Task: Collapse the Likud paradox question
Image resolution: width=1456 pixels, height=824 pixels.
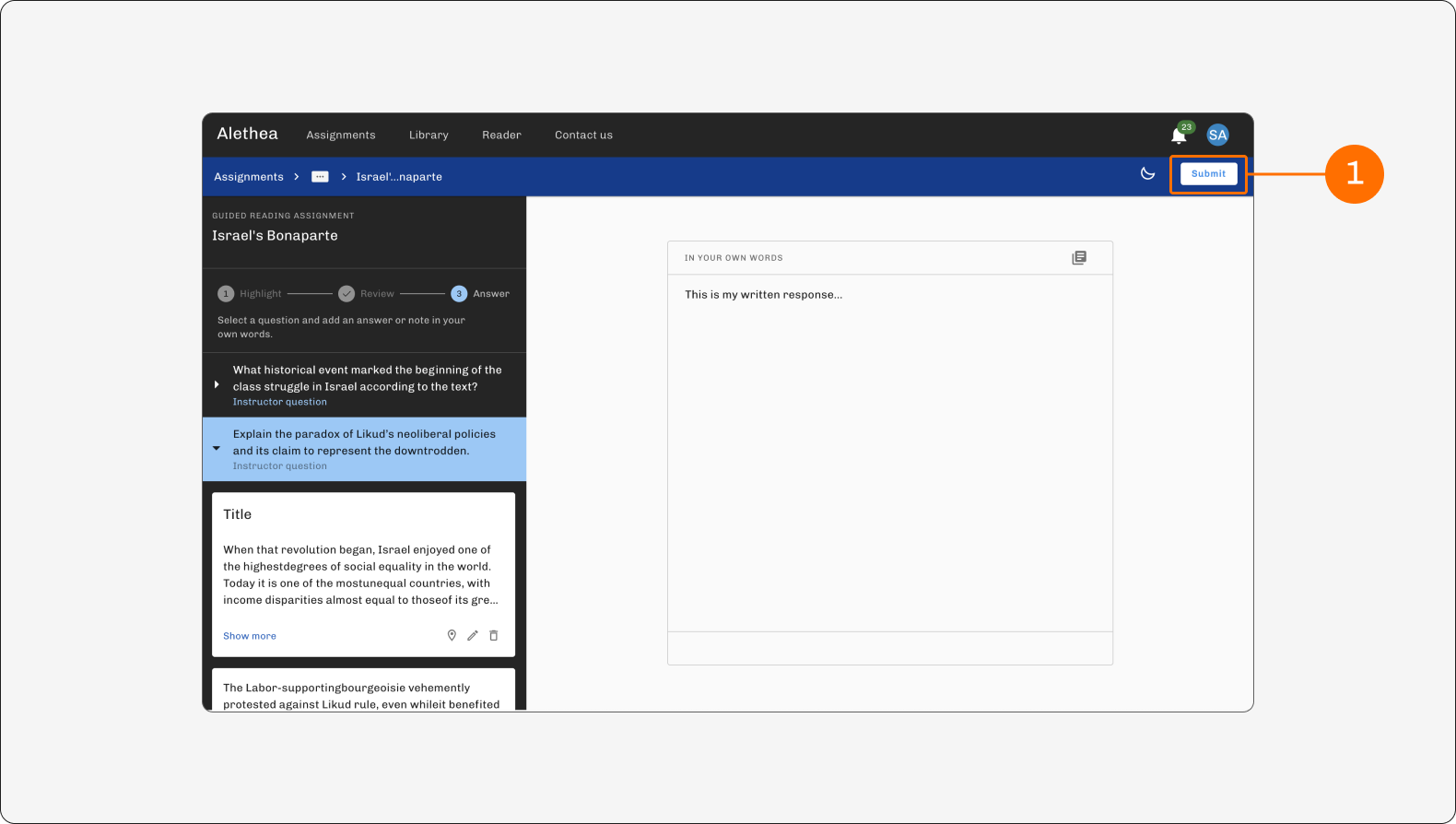Action: [217, 449]
